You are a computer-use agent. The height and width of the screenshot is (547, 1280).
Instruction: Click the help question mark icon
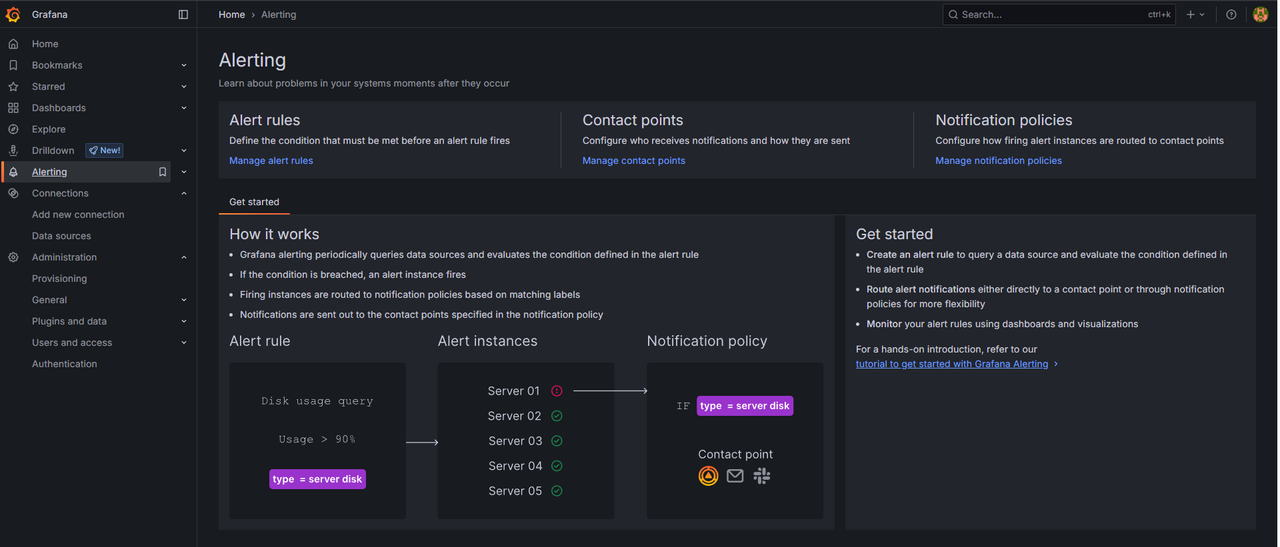[1231, 14]
